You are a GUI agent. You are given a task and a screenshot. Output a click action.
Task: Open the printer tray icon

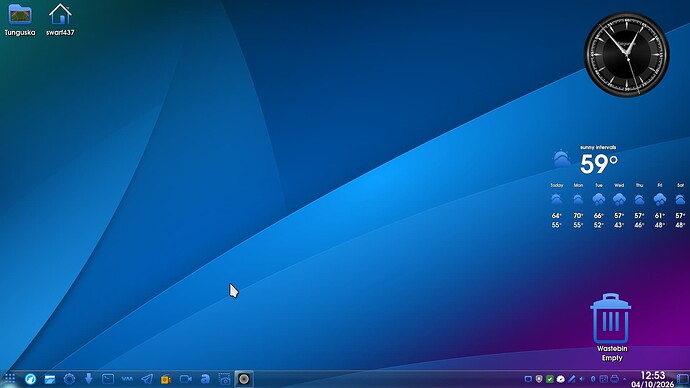click(x=615, y=379)
